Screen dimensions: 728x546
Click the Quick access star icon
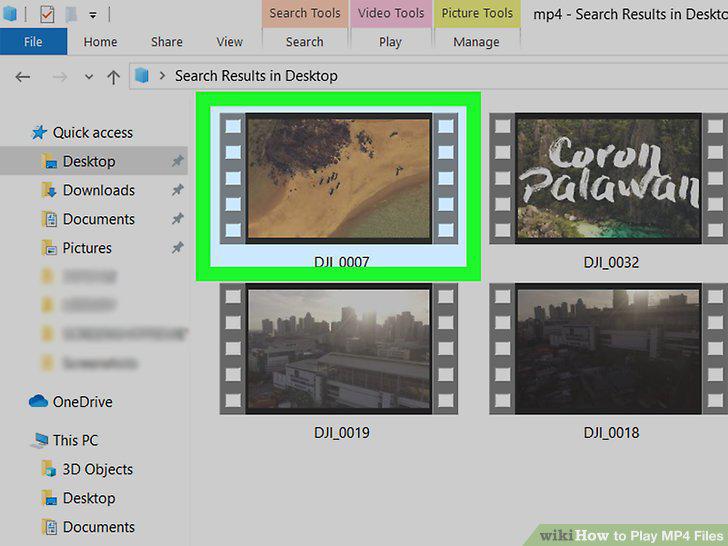[x=39, y=132]
